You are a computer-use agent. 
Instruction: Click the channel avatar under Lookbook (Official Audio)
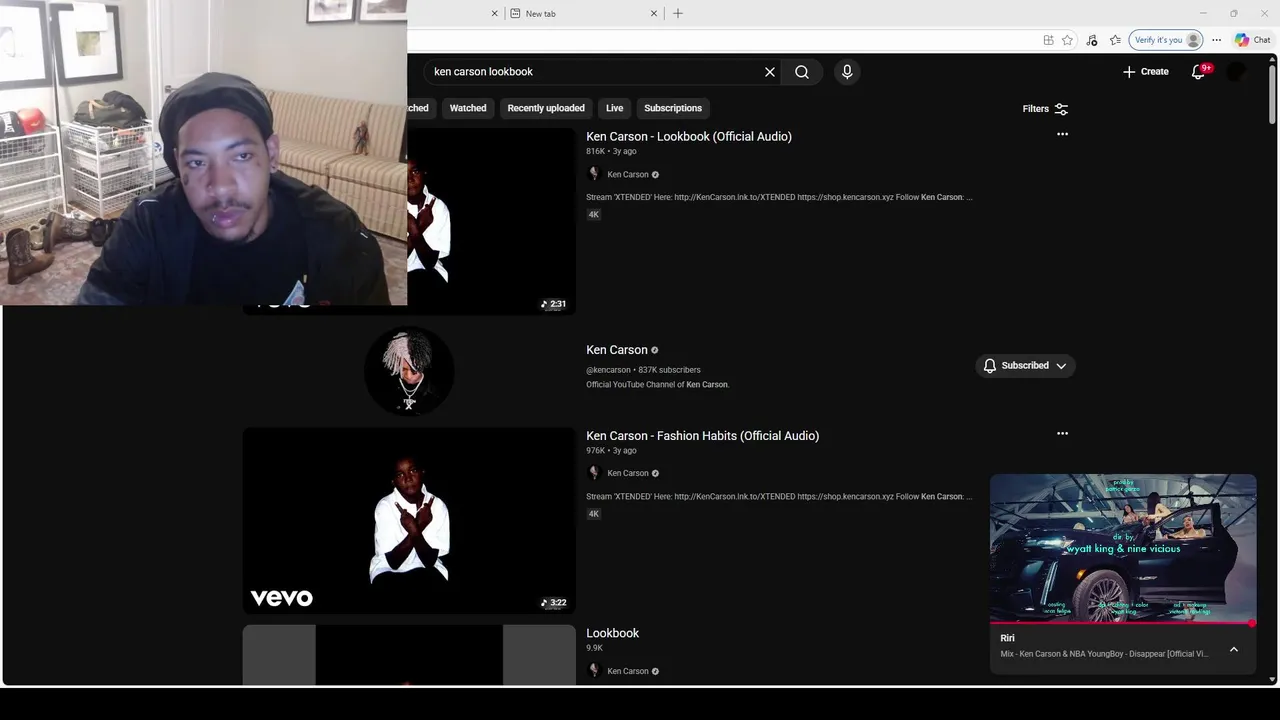593,174
